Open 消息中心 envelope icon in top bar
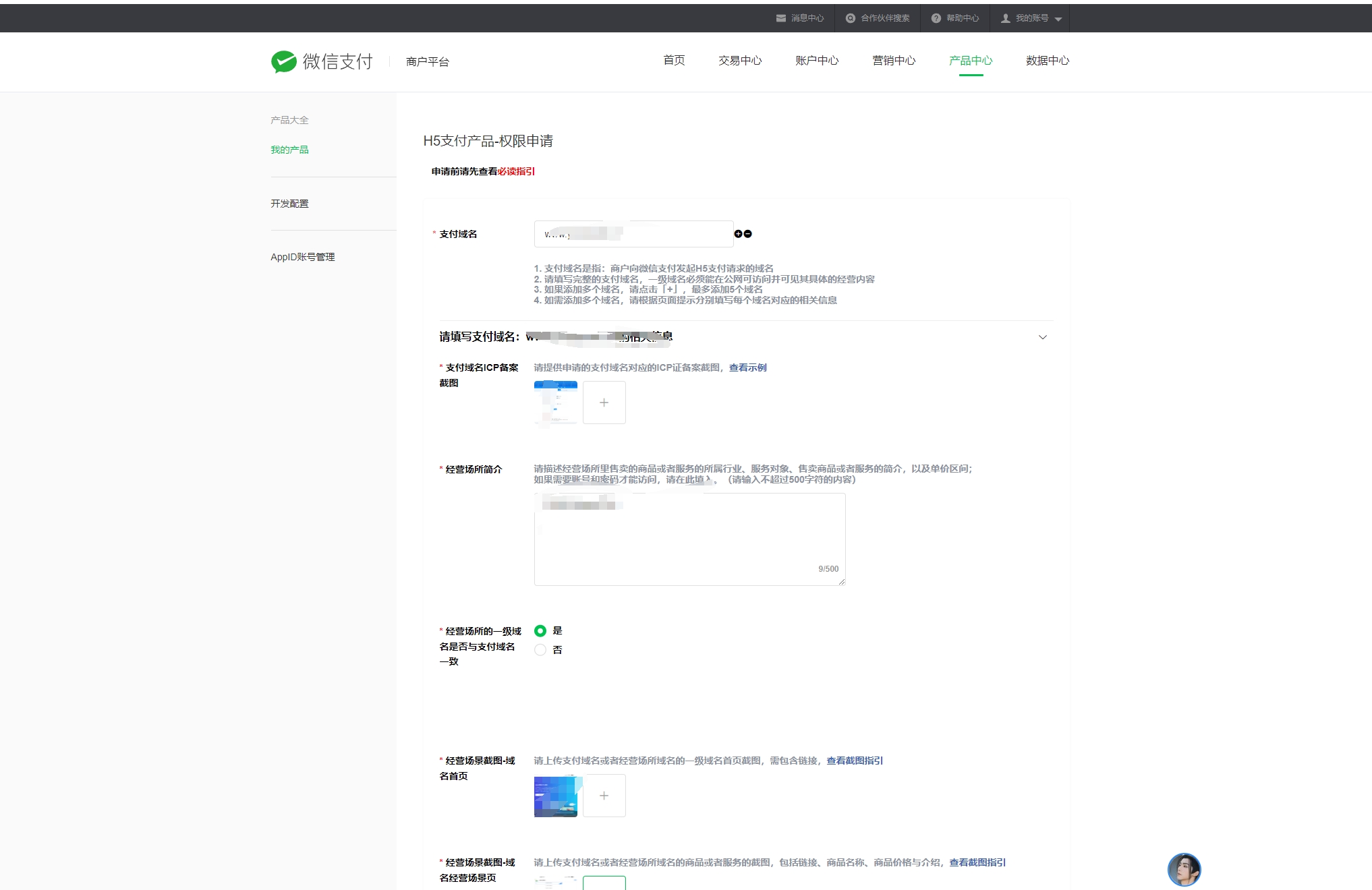This screenshot has height=890, width=1372. pos(780,18)
